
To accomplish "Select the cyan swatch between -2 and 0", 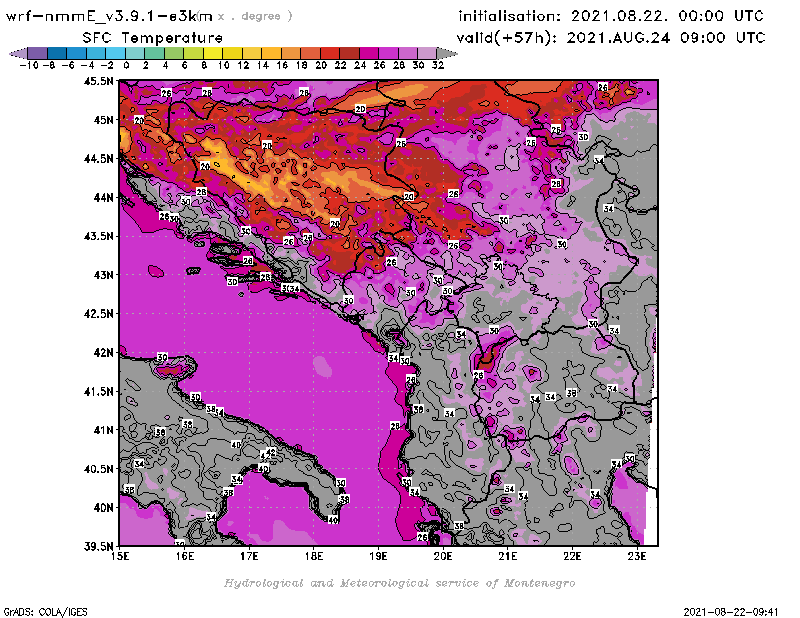I will pyautogui.click(x=115, y=52).
